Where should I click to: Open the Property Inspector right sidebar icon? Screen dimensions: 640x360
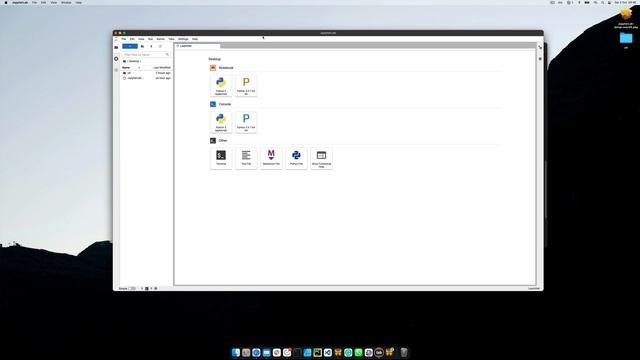click(x=540, y=47)
